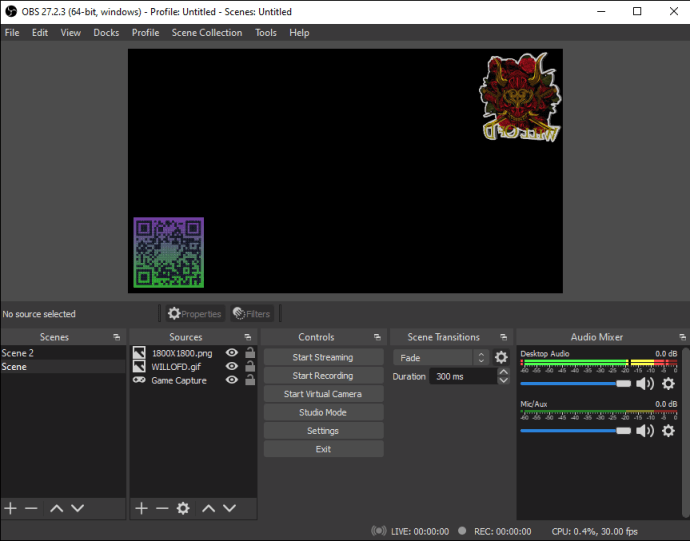This screenshot has width=690, height=541.
Task: Enable Studio Mode
Action: (x=323, y=412)
